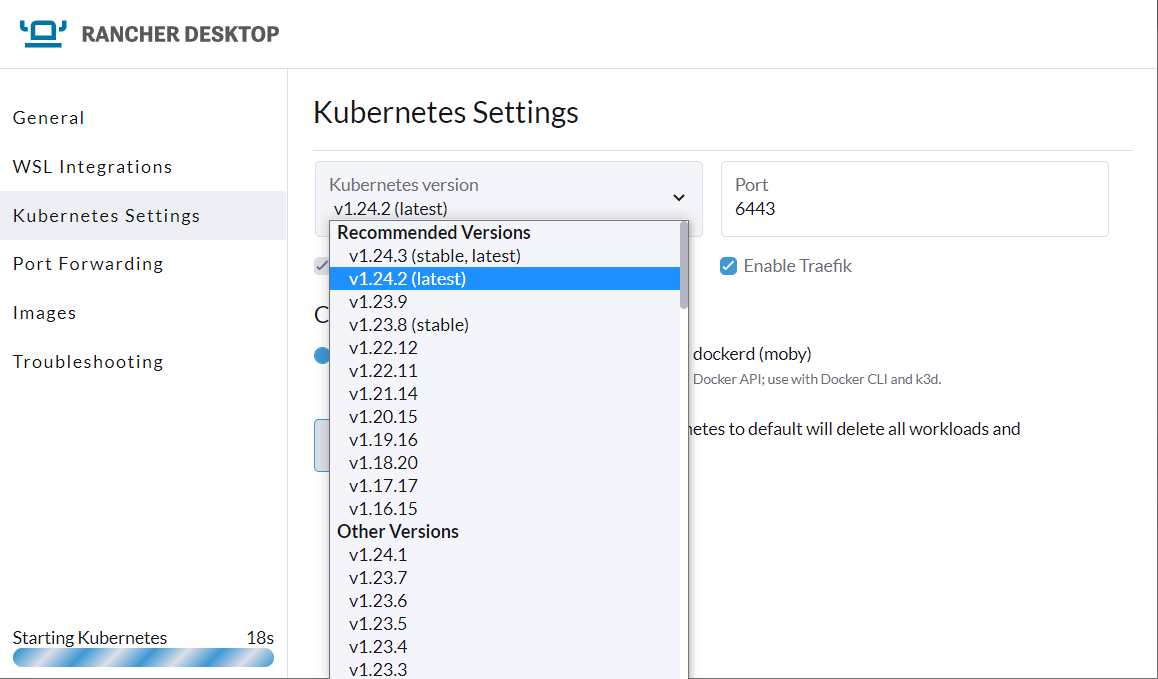This screenshot has width=1158, height=679.
Task: Go to WSL Integrations page
Action: click(x=92, y=166)
